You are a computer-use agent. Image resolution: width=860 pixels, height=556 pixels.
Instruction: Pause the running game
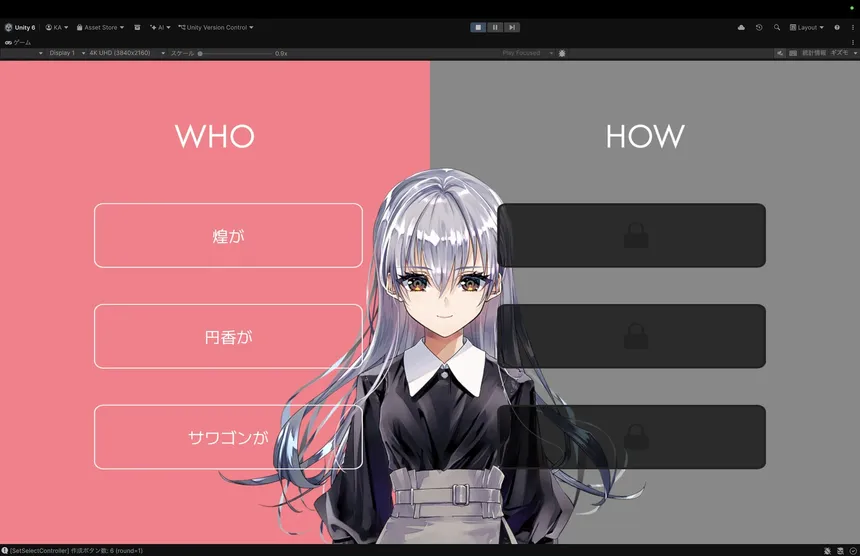click(495, 27)
